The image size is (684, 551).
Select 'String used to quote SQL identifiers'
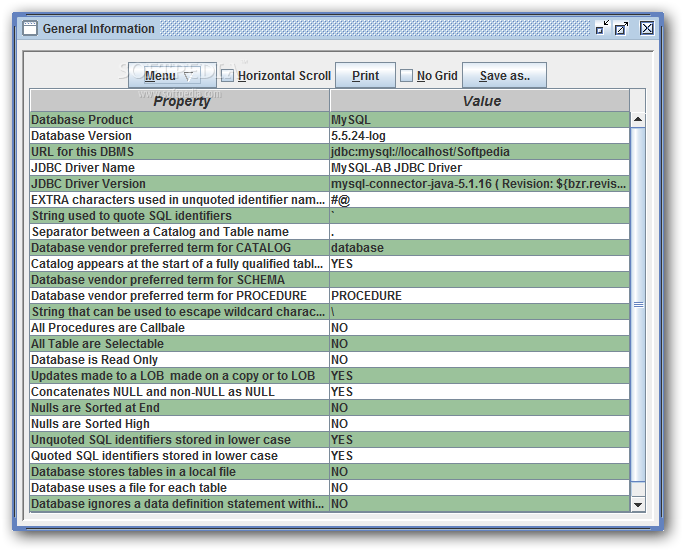[180, 216]
